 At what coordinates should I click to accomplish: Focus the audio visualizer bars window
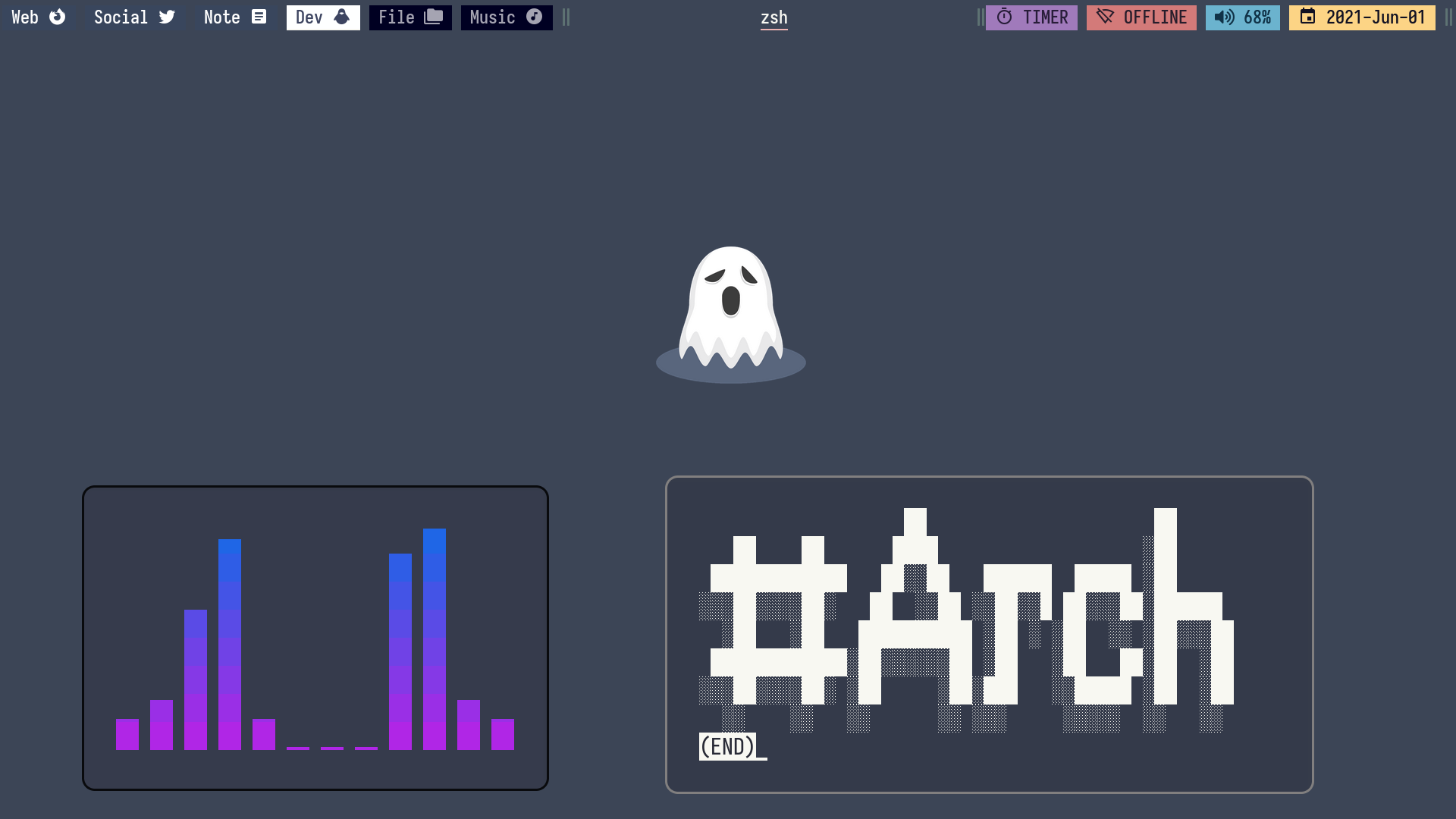[x=315, y=638]
